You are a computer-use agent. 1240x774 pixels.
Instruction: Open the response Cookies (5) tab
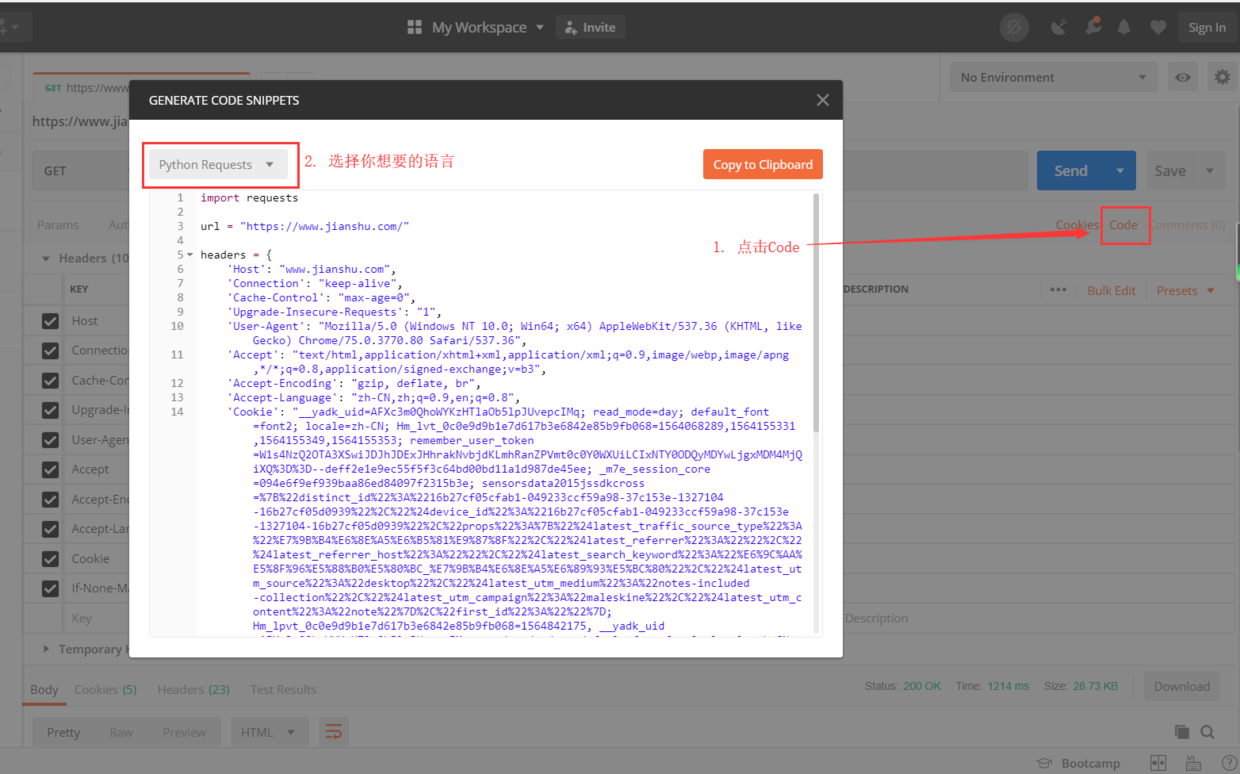105,689
